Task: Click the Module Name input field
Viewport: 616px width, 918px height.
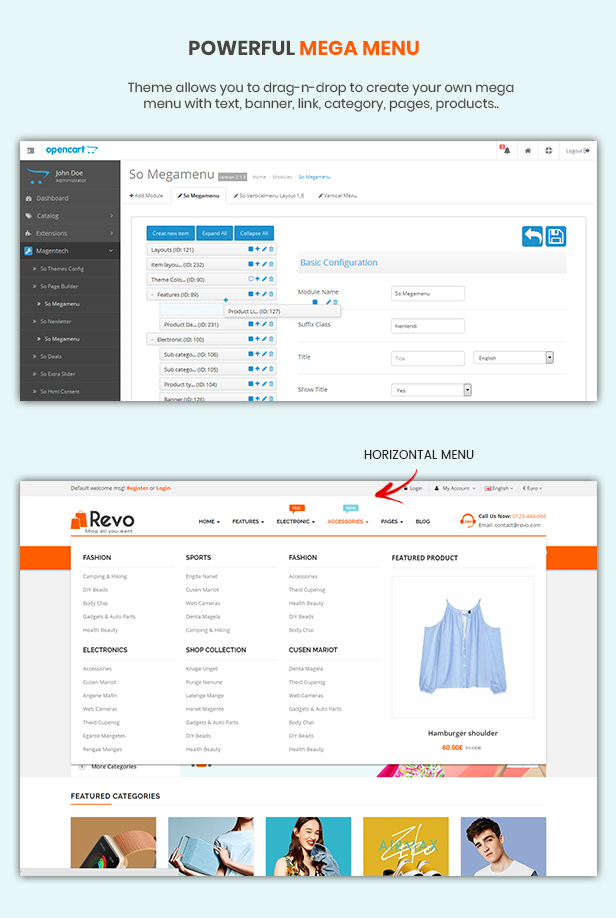Action: click(427, 293)
